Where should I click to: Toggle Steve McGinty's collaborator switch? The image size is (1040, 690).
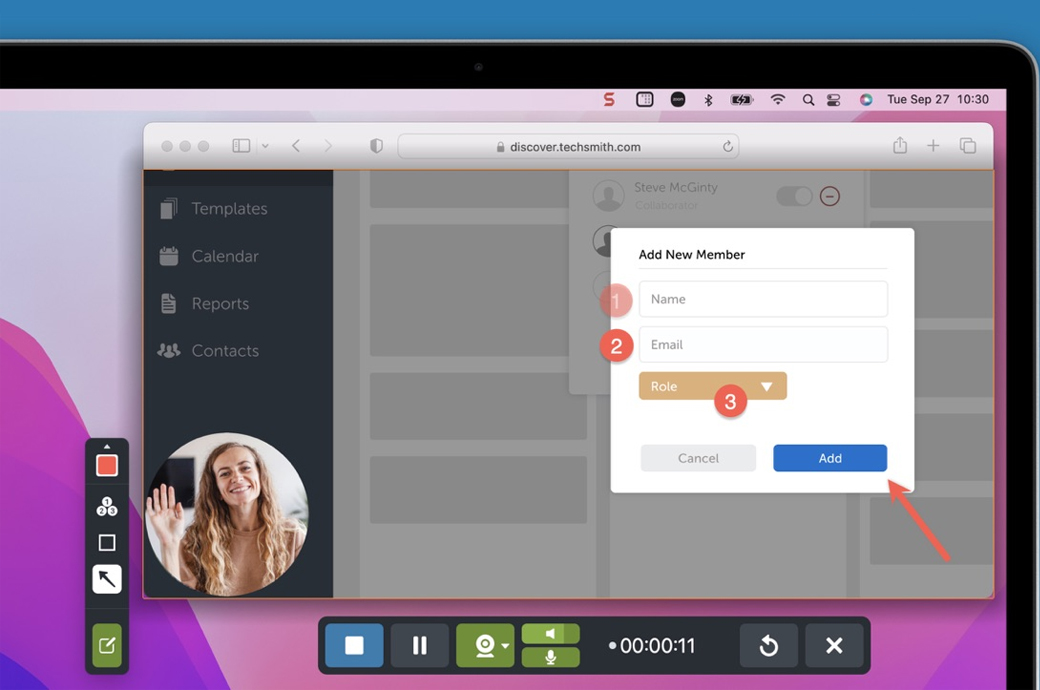tap(794, 196)
